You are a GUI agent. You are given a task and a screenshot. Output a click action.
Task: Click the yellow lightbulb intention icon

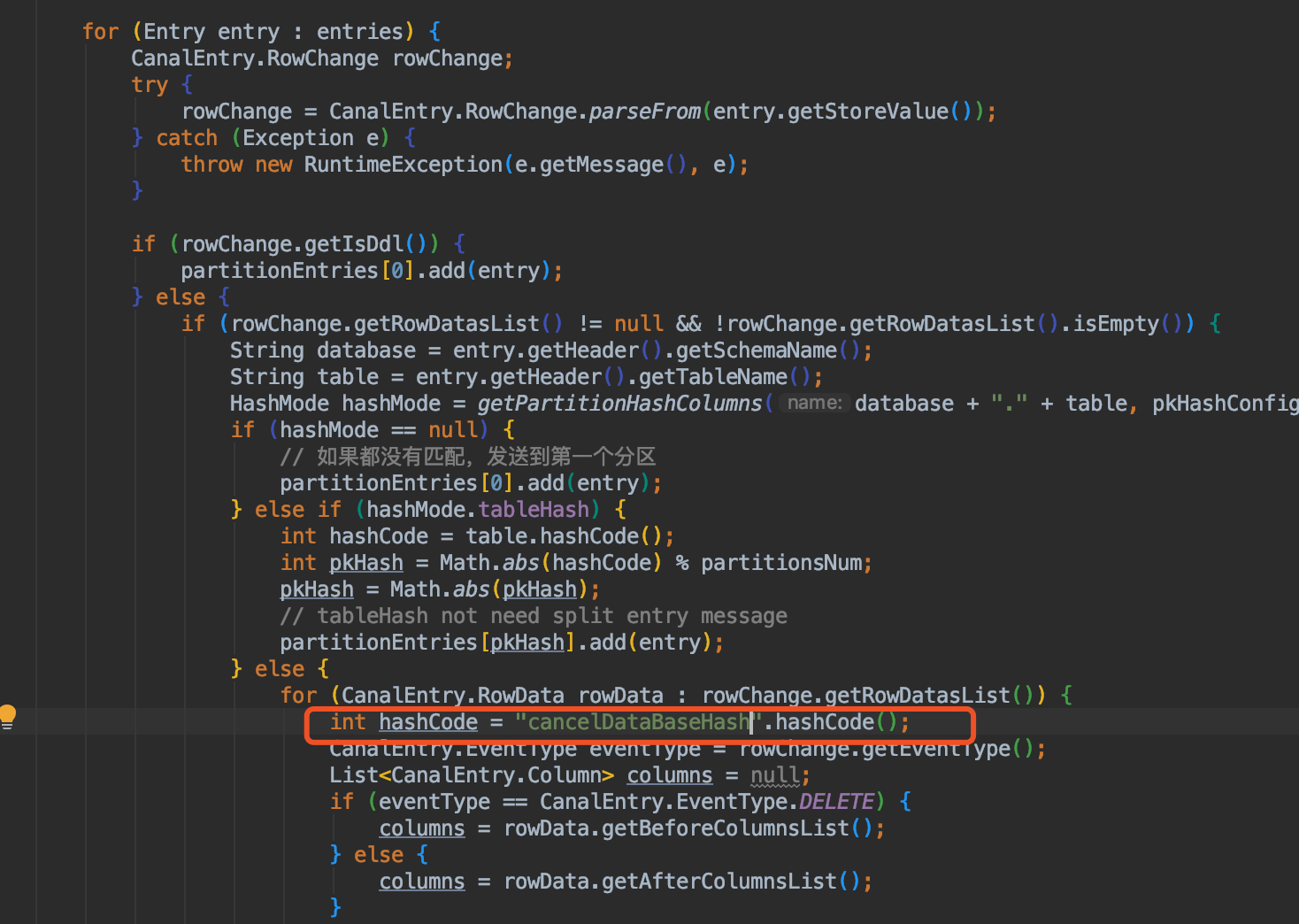pos(8,716)
